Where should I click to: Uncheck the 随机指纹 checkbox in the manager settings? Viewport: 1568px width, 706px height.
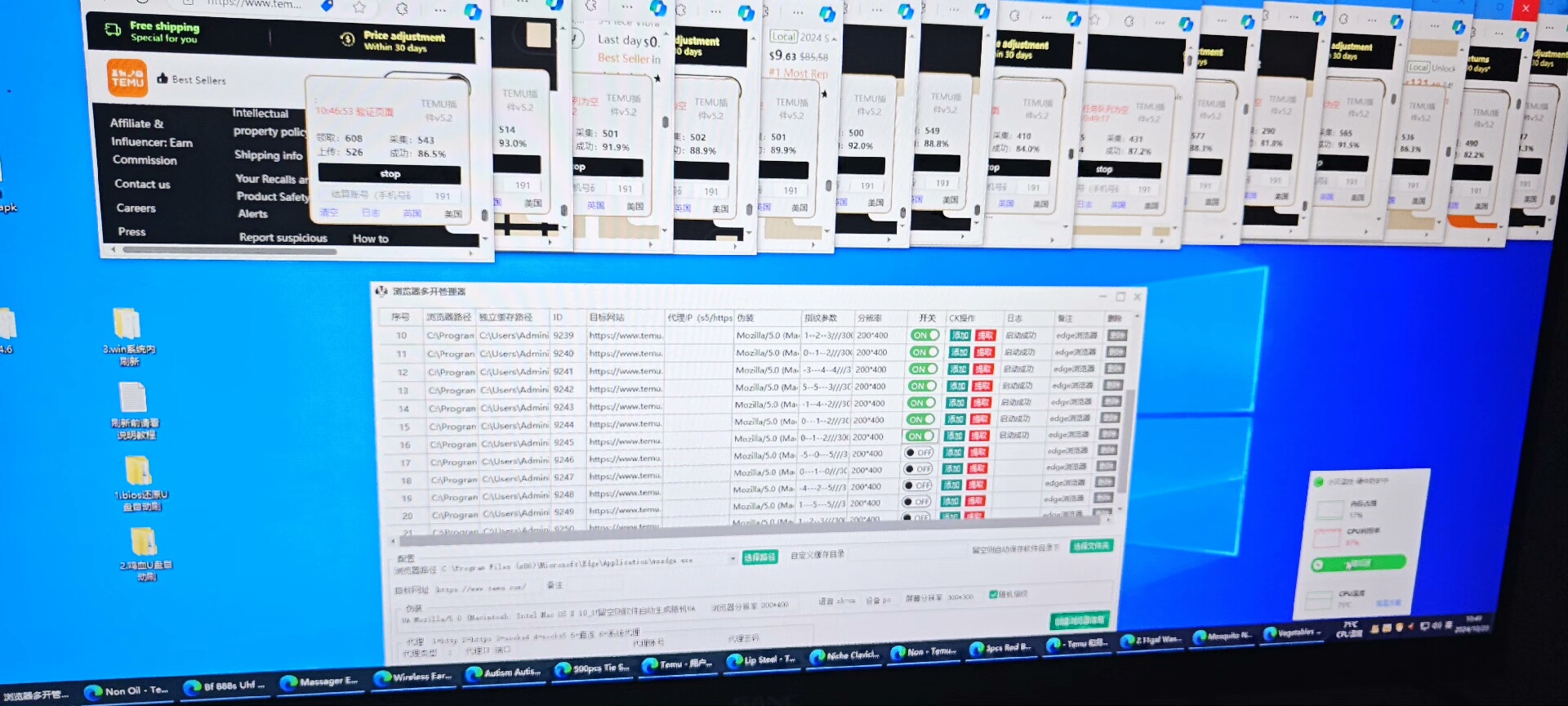(x=993, y=594)
